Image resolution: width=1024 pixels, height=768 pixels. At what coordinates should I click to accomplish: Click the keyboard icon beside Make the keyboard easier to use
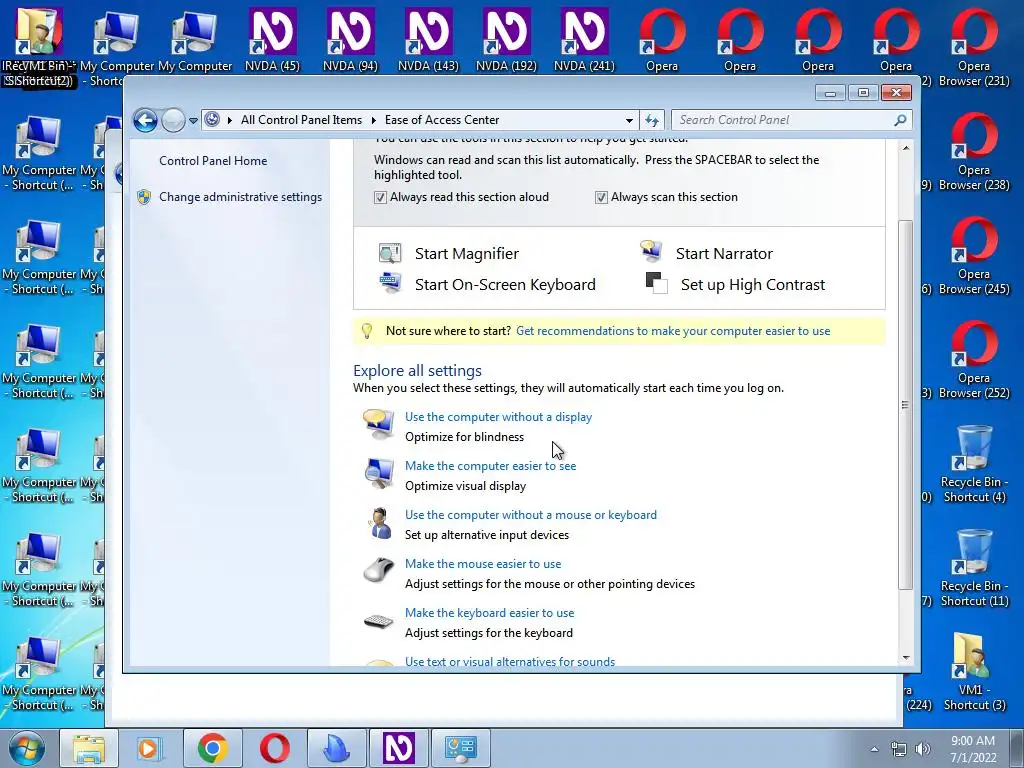379,621
